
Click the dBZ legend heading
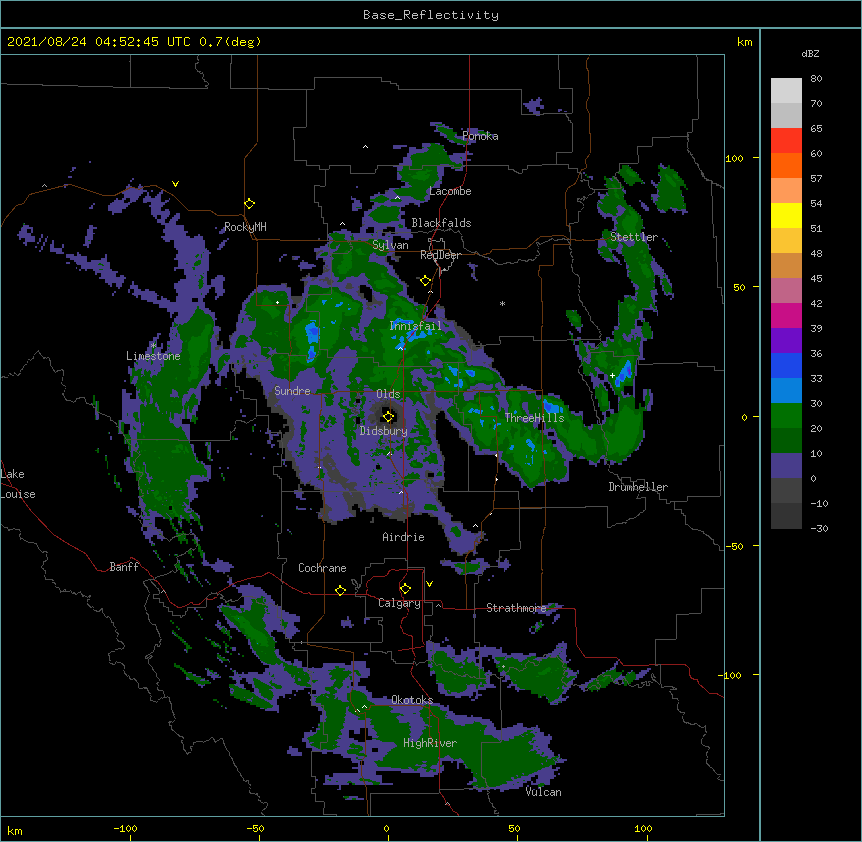810,54
